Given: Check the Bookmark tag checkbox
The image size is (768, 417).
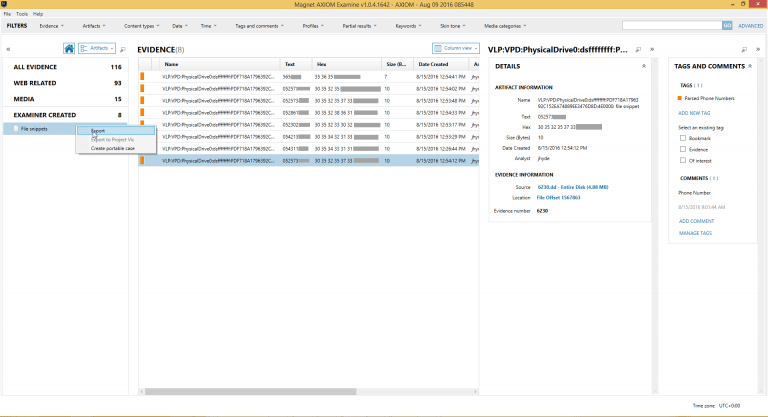Looking at the screenshot, I should click(x=683, y=138).
